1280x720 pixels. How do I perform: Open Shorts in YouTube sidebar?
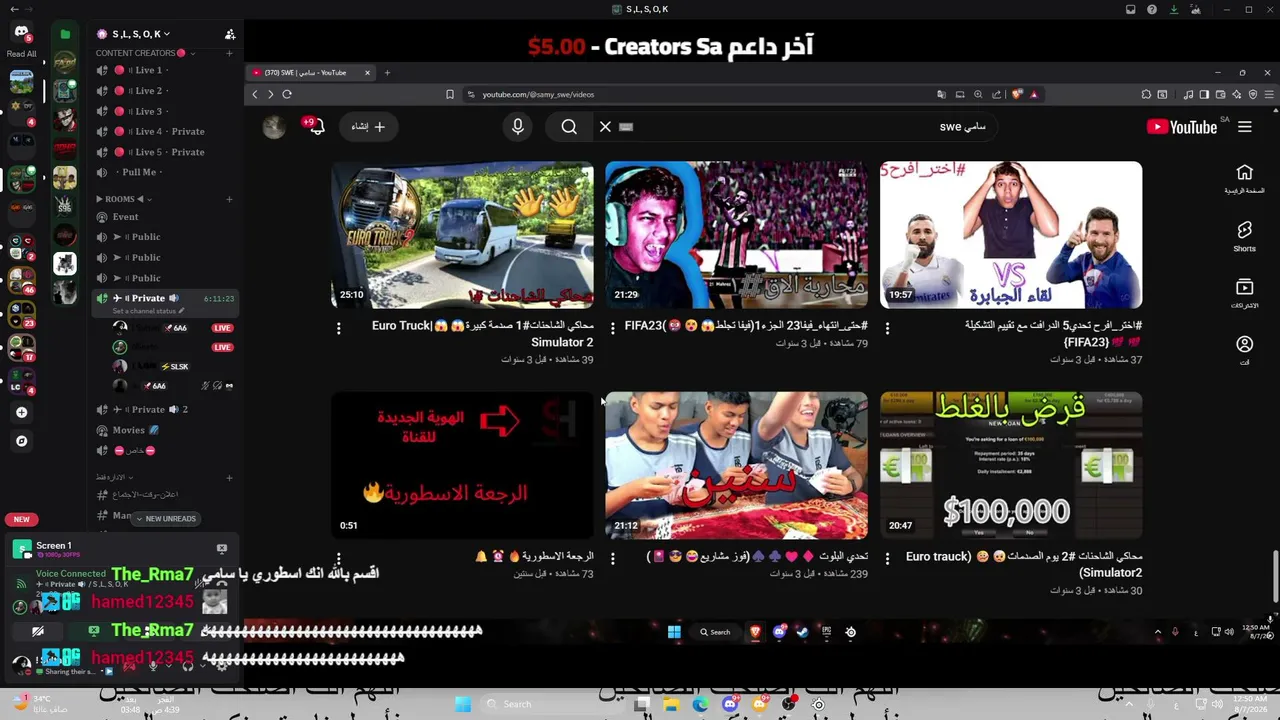(1245, 236)
